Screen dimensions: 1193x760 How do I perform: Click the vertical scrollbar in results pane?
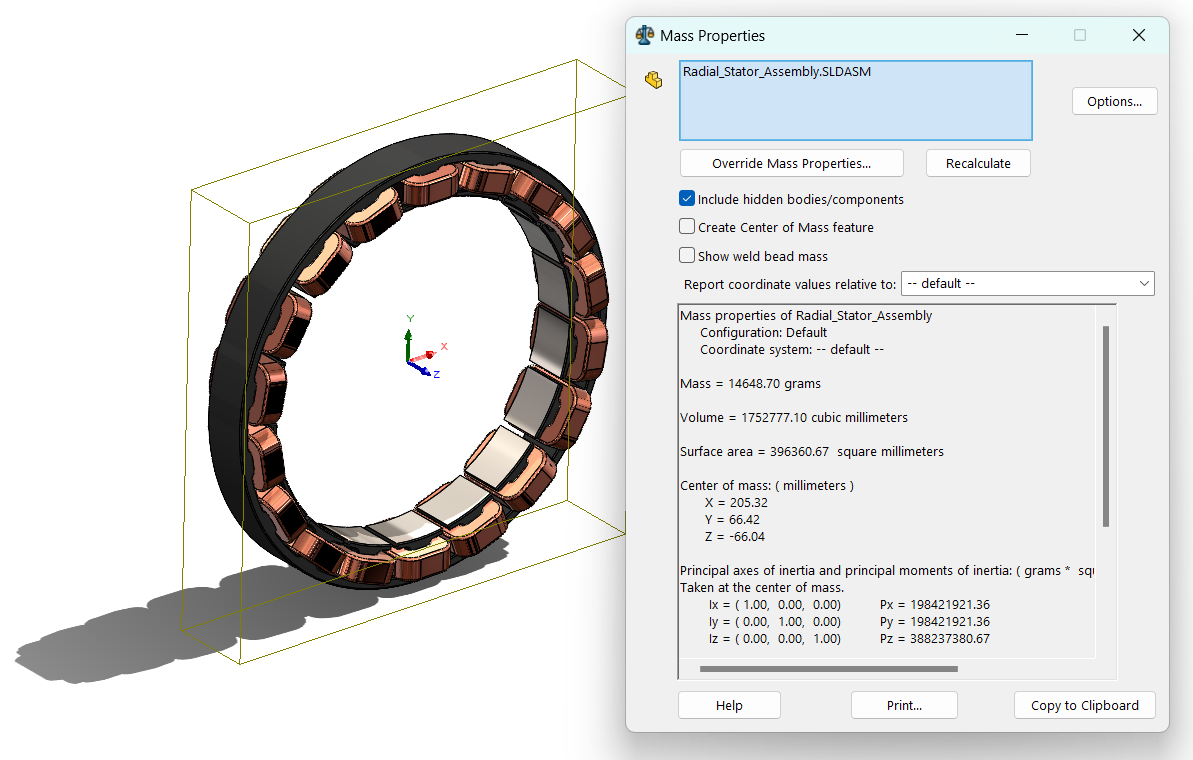click(x=1105, y=425)
